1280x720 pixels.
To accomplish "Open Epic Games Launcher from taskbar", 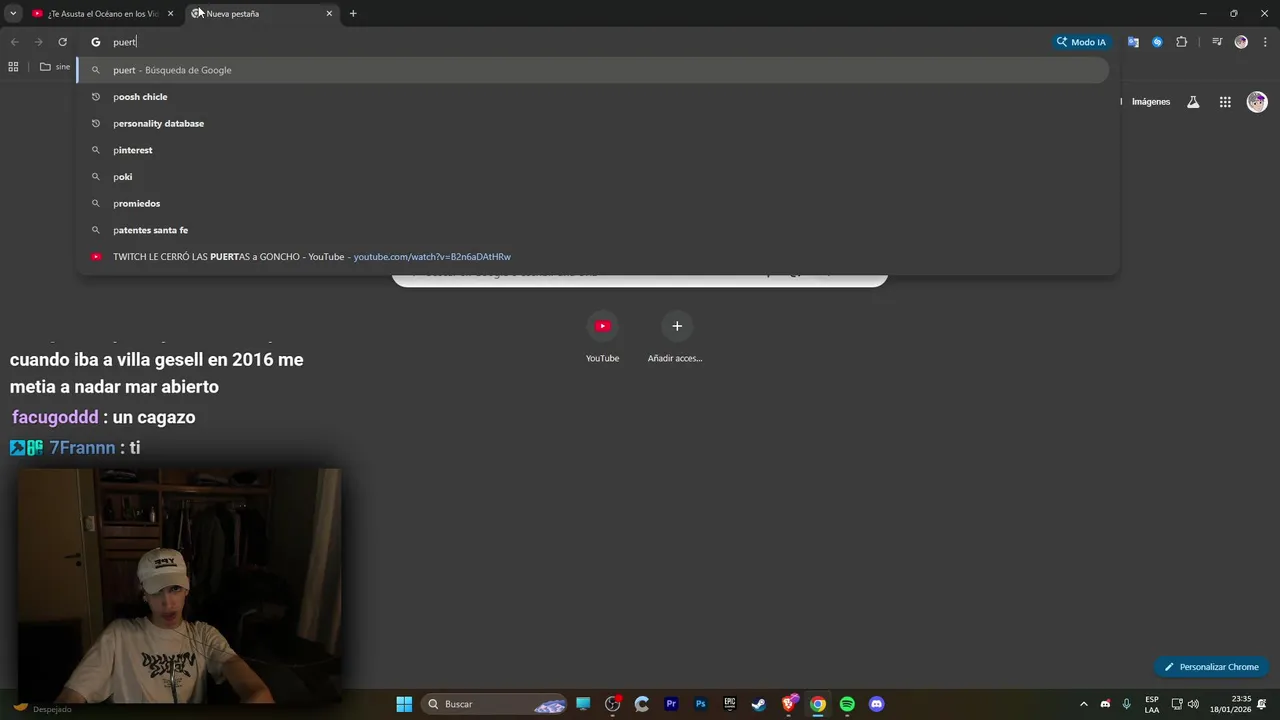I will pyautogui.click(x=730, y=704).
